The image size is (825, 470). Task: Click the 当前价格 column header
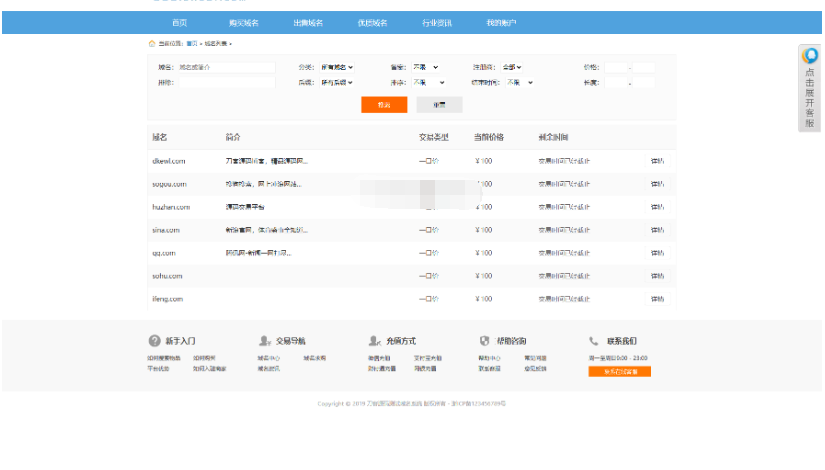point(489,137)
